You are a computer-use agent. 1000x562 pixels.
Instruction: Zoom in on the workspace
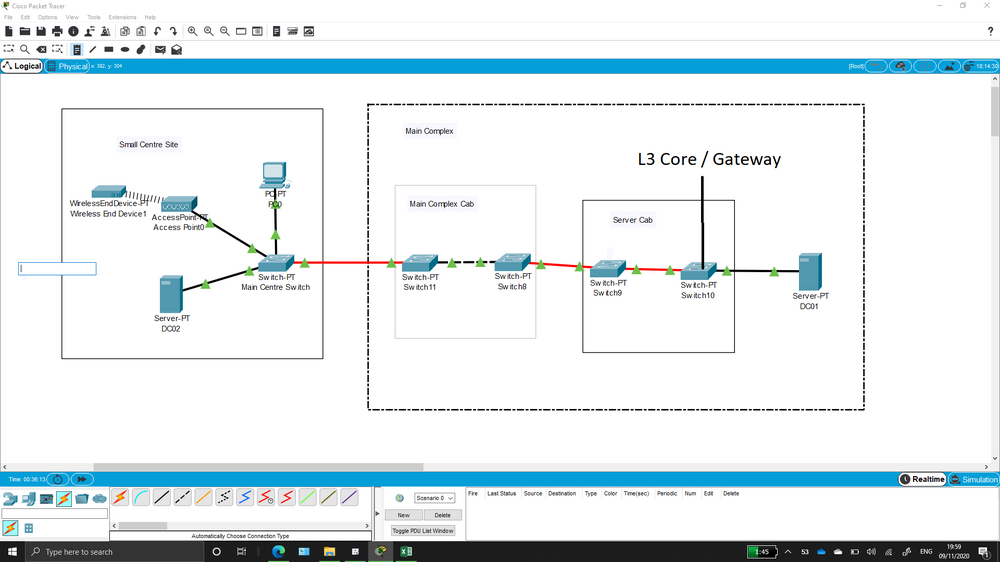coord(192,31)
